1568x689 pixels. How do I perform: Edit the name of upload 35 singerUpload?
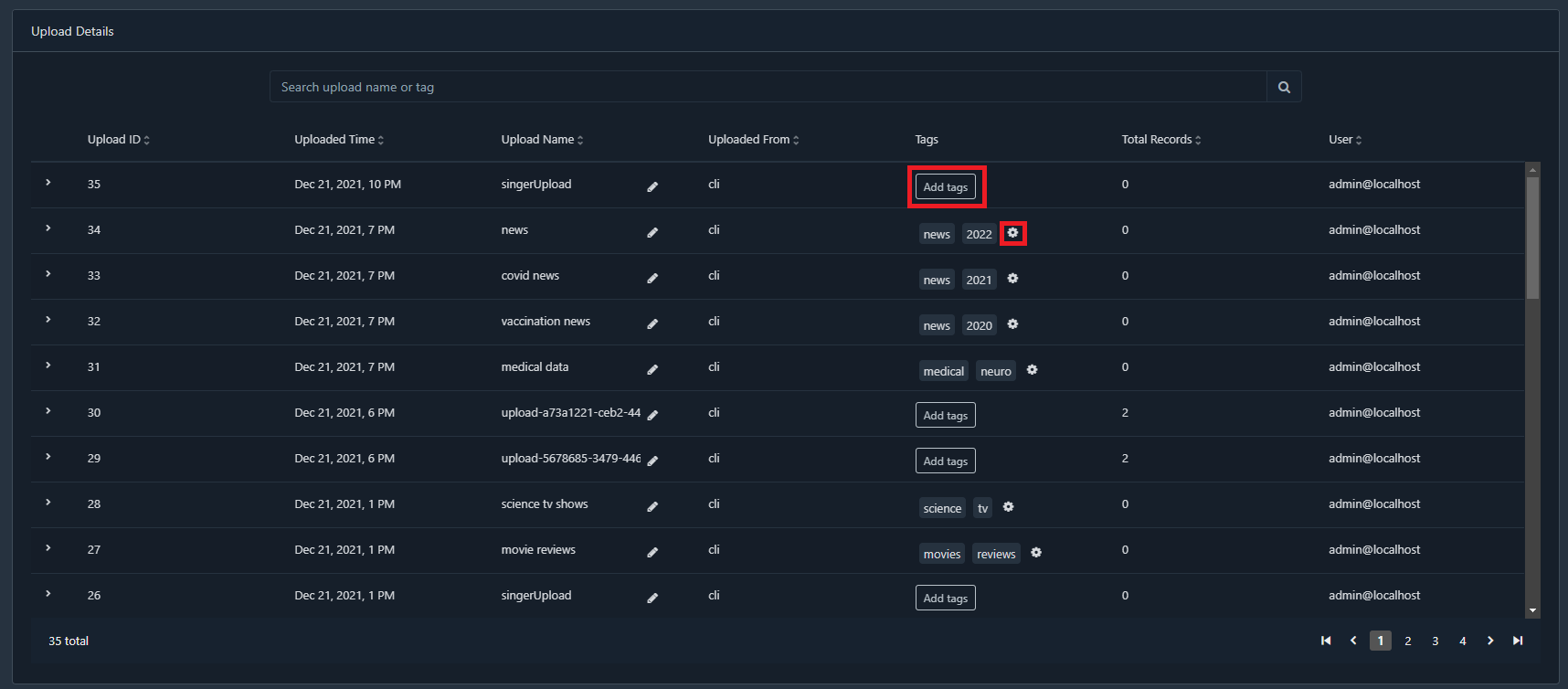652,186
